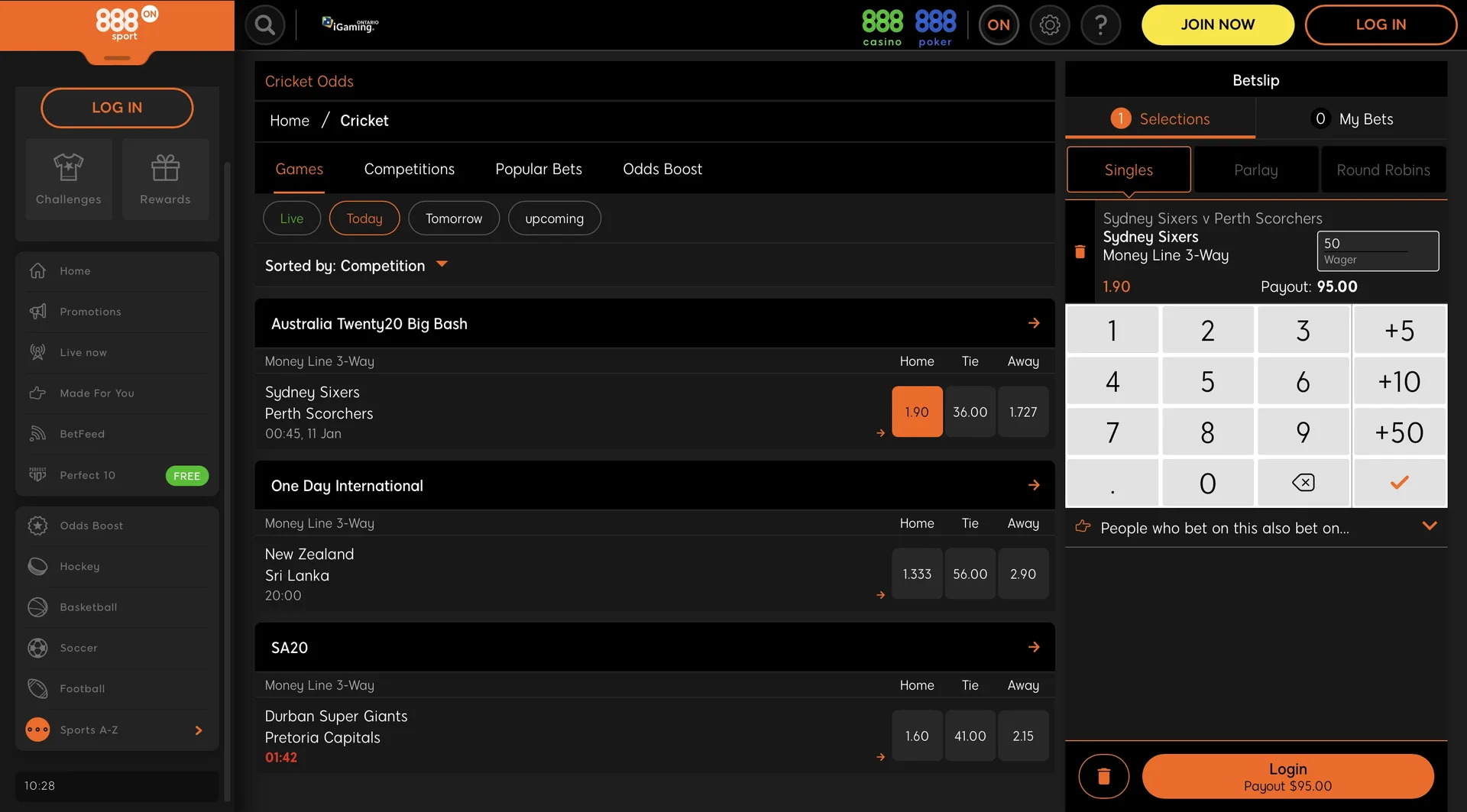1467x812 pixels.
Task: Select the Parlay bet type tab
Action: pos(1255,170)
